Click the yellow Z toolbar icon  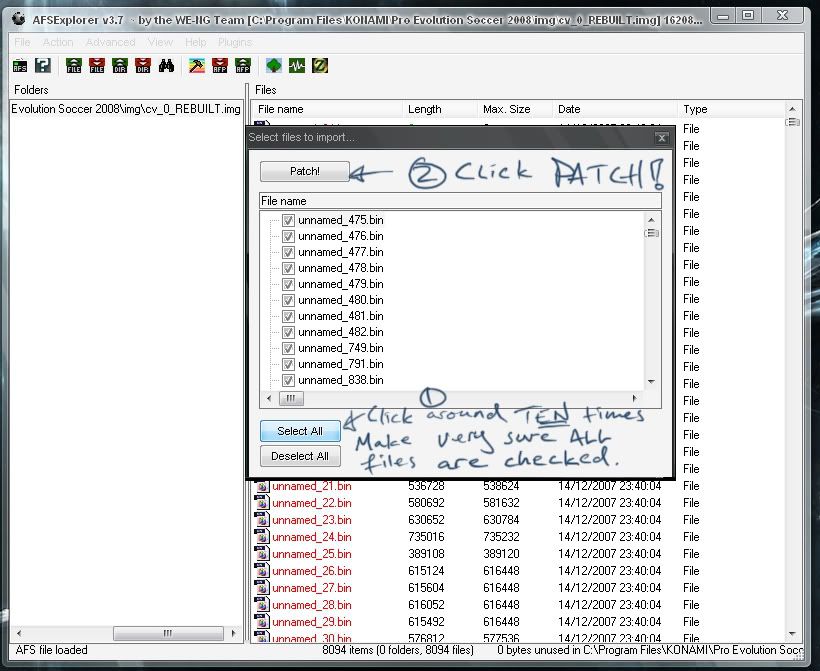320,65
